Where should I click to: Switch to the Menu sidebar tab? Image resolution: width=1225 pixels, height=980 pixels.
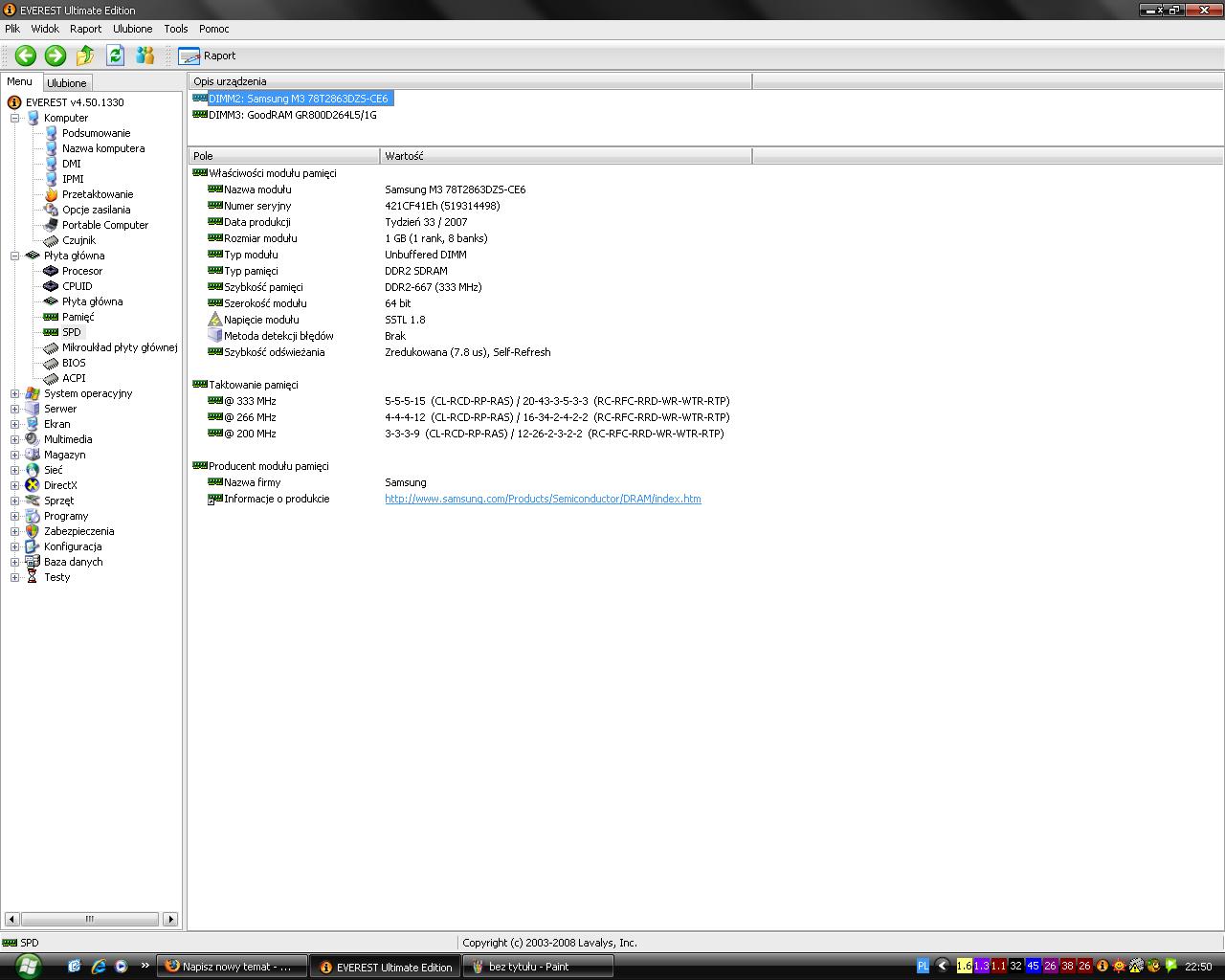[x=19, y=82]
